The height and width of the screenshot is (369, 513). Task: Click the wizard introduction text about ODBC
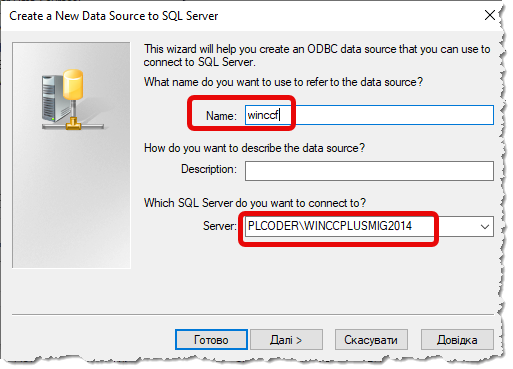tap(317, 55)
